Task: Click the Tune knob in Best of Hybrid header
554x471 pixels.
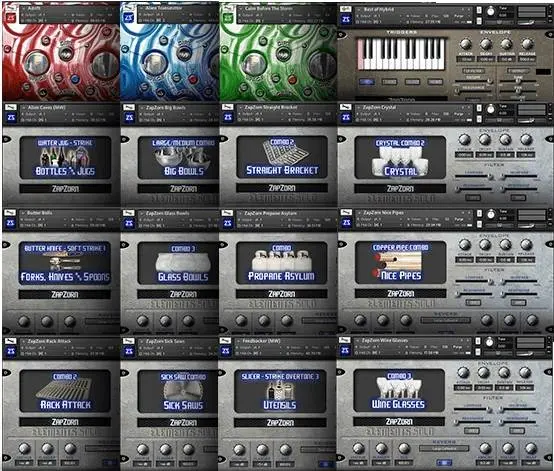Action: (490, 12)
